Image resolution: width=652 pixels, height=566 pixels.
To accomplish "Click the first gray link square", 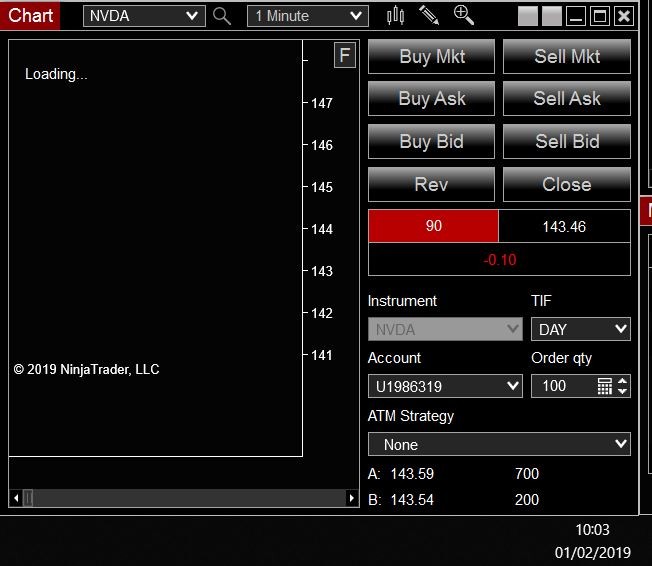I will point(528,16).
